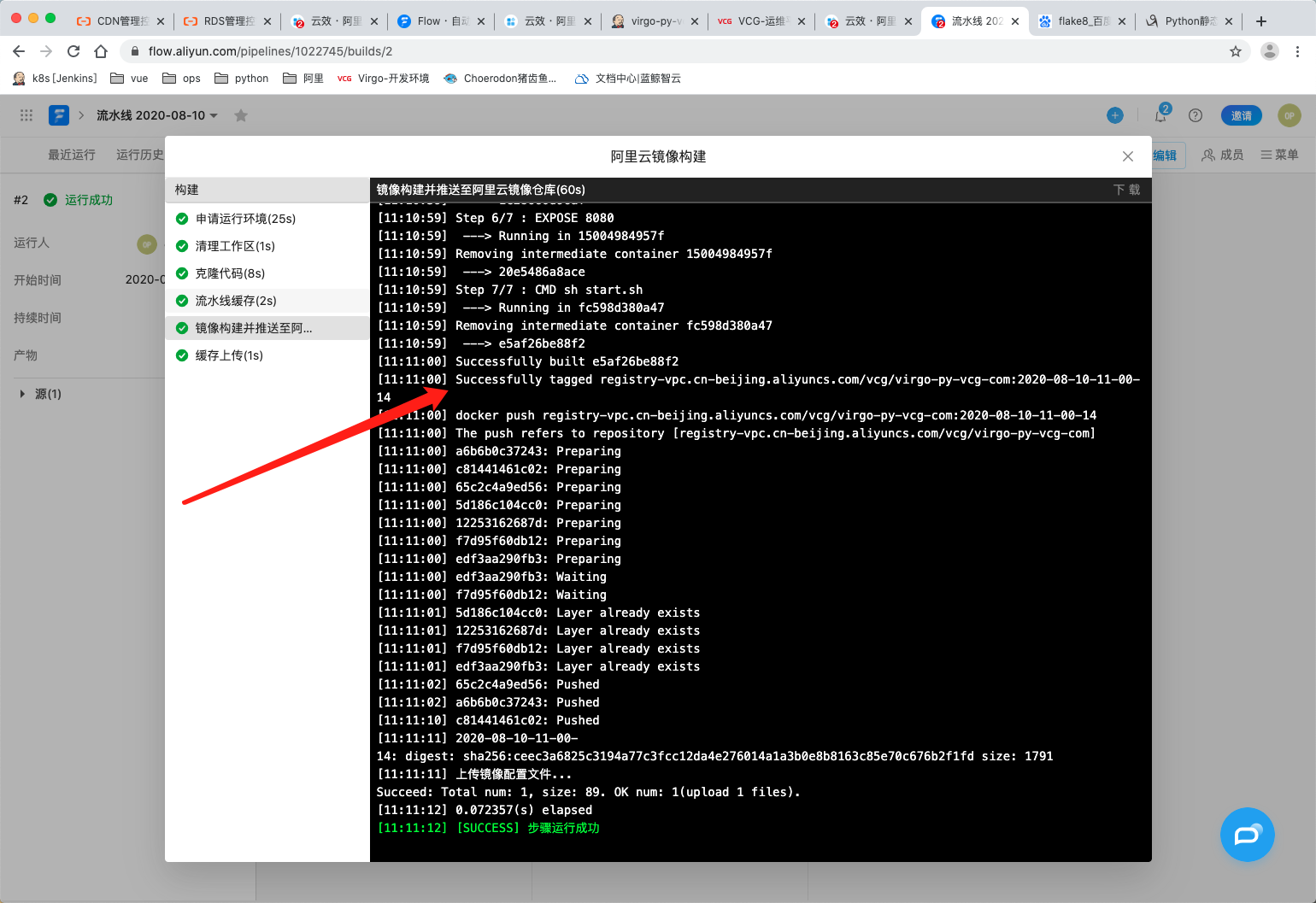Switch to the RDS管理控 tab
The height and width of the screenshot is (903, 1316).
tap(226, 21)
